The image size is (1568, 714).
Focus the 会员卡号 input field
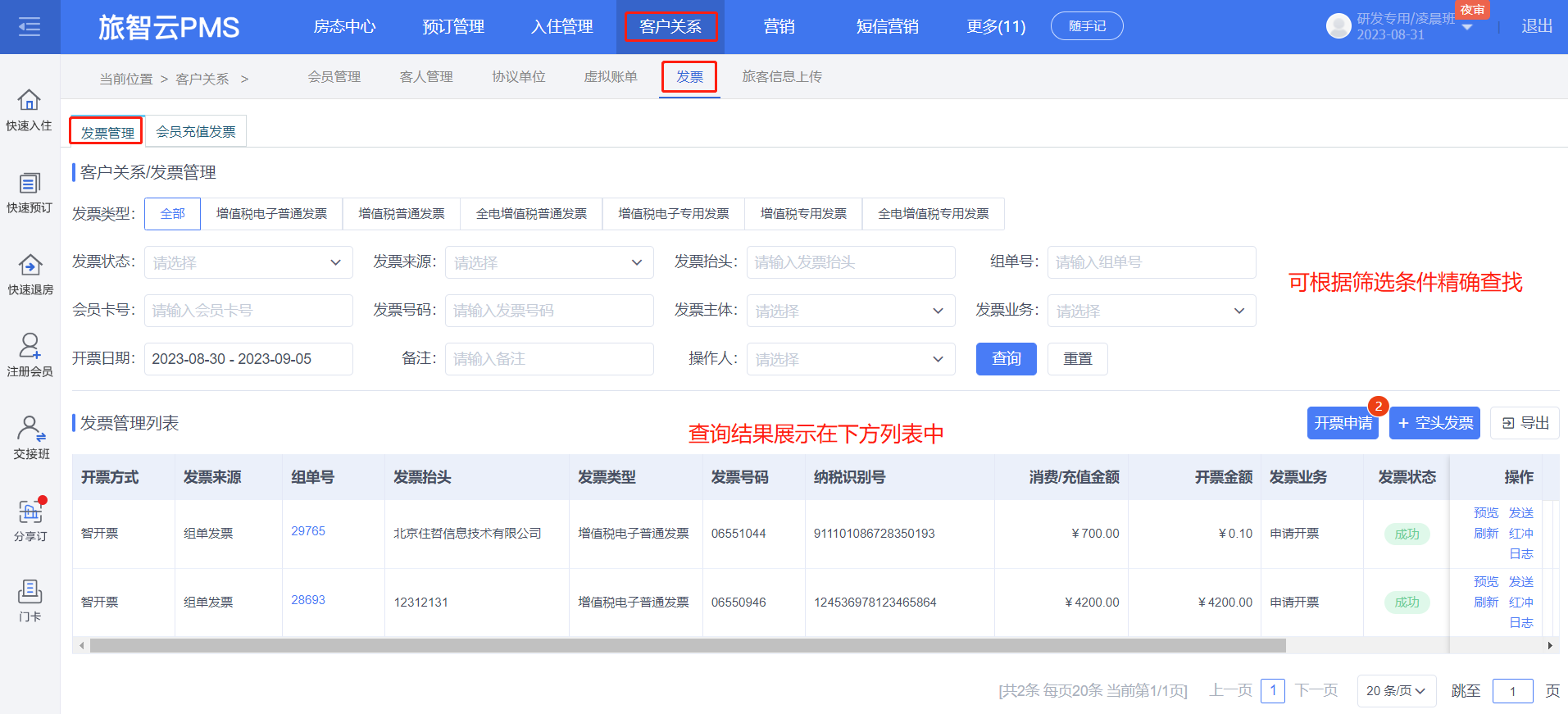coord(248,311)
